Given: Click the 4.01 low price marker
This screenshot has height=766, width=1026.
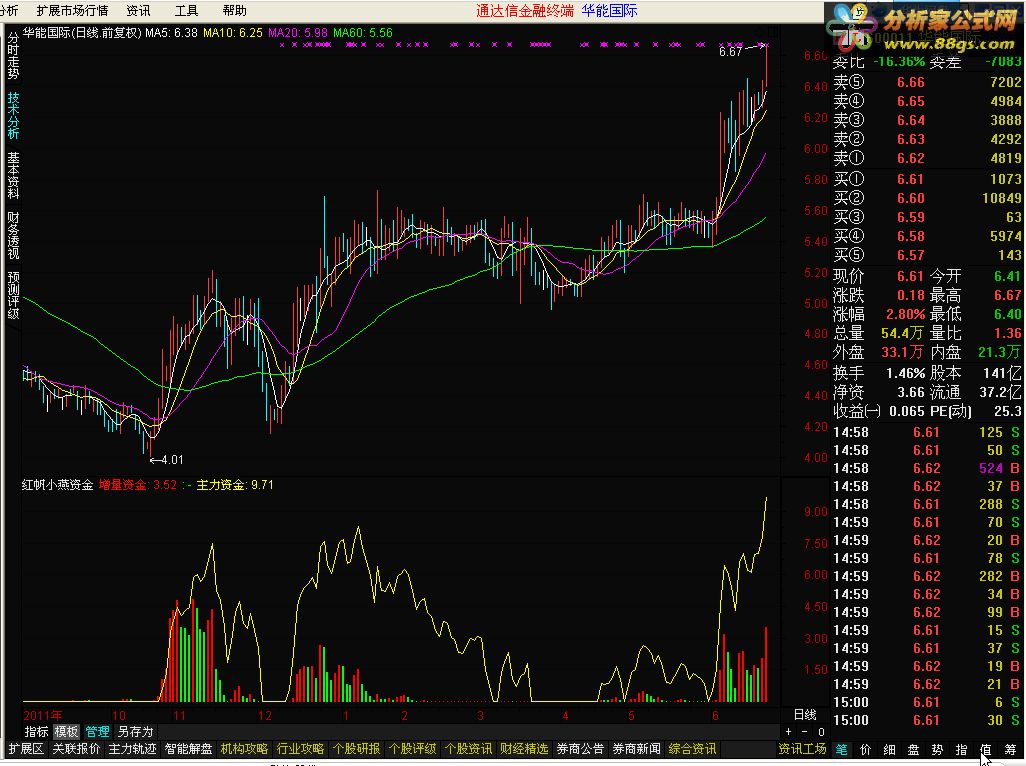Looking at the screenshot, I should [172, 460].
